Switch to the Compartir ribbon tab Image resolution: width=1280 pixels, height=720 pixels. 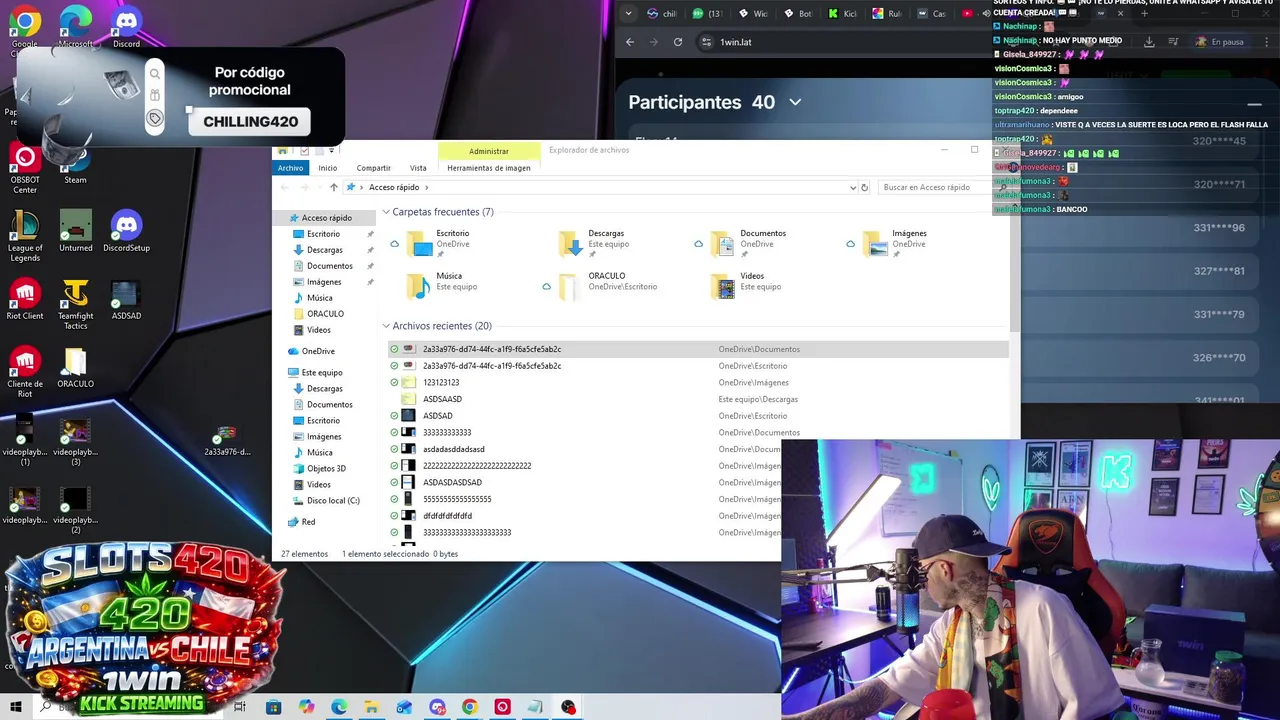click(x=373, y=168)
